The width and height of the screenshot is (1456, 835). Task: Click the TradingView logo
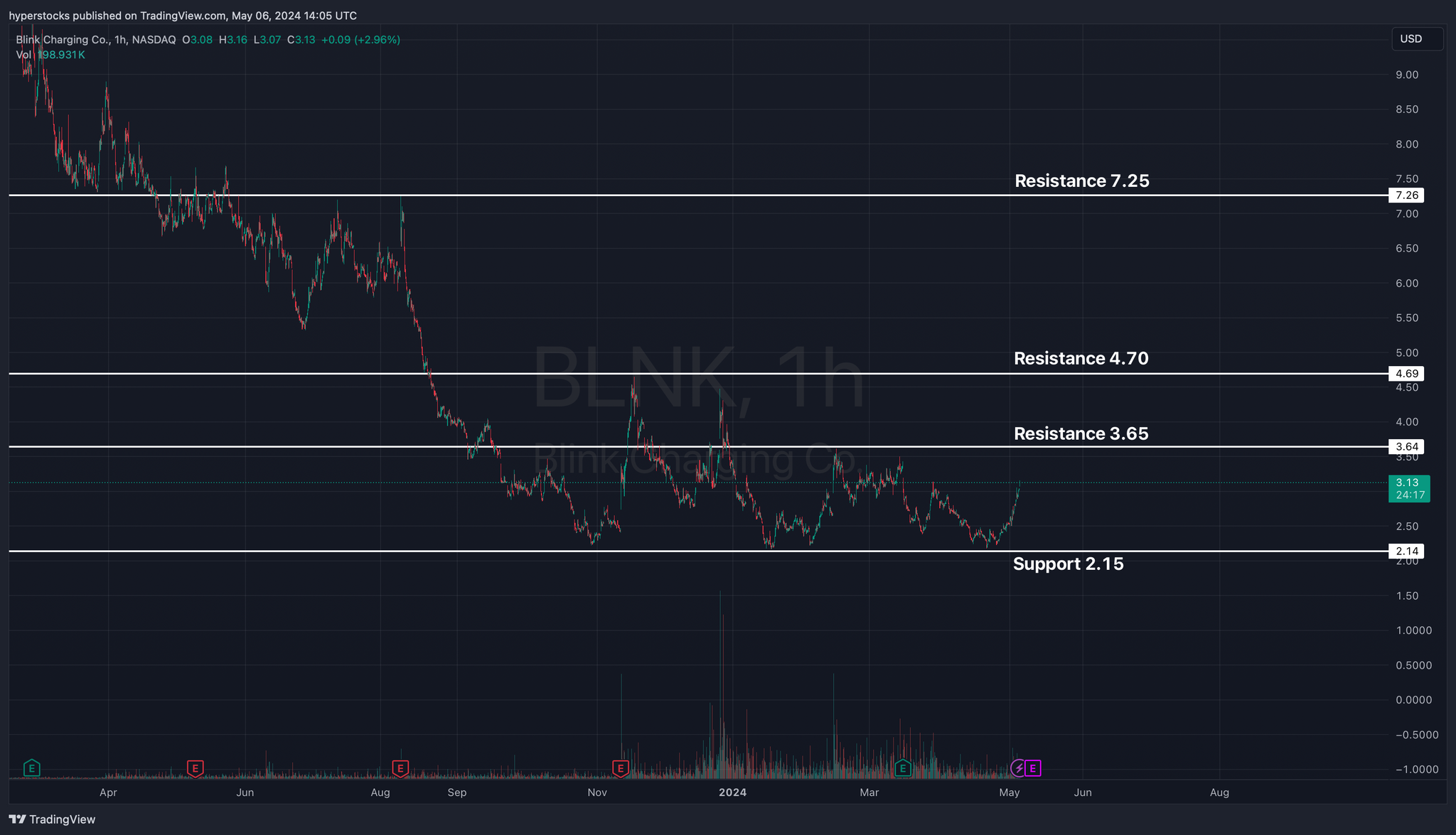tap(52, 819)
